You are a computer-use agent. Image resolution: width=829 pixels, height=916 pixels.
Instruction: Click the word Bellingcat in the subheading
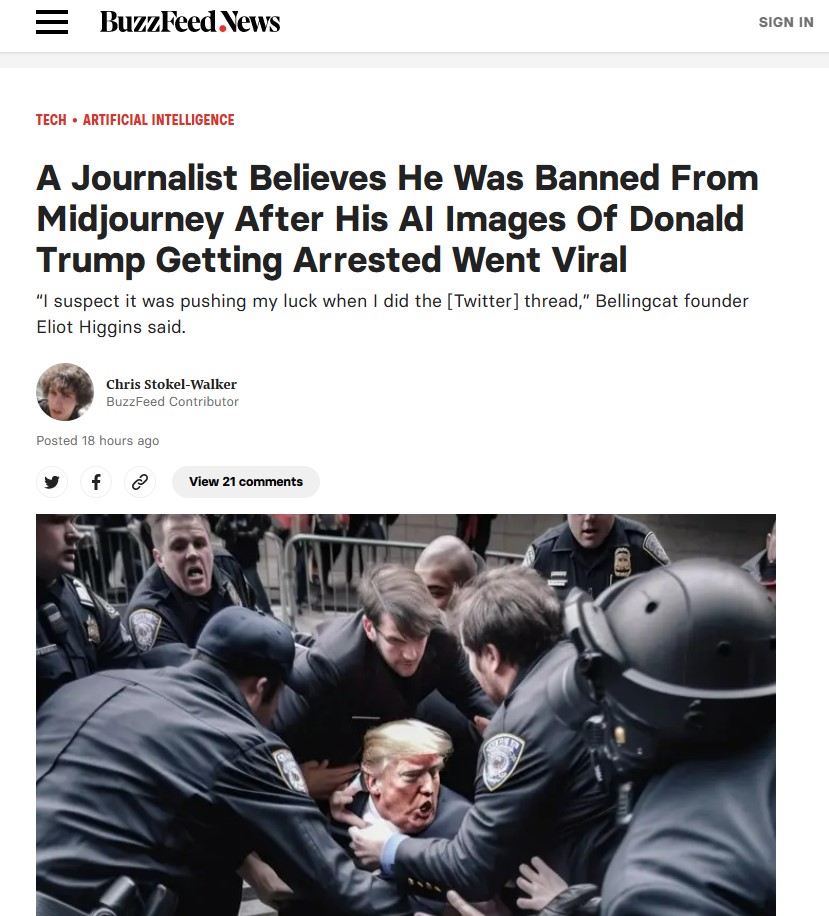[x=637, y=301]
